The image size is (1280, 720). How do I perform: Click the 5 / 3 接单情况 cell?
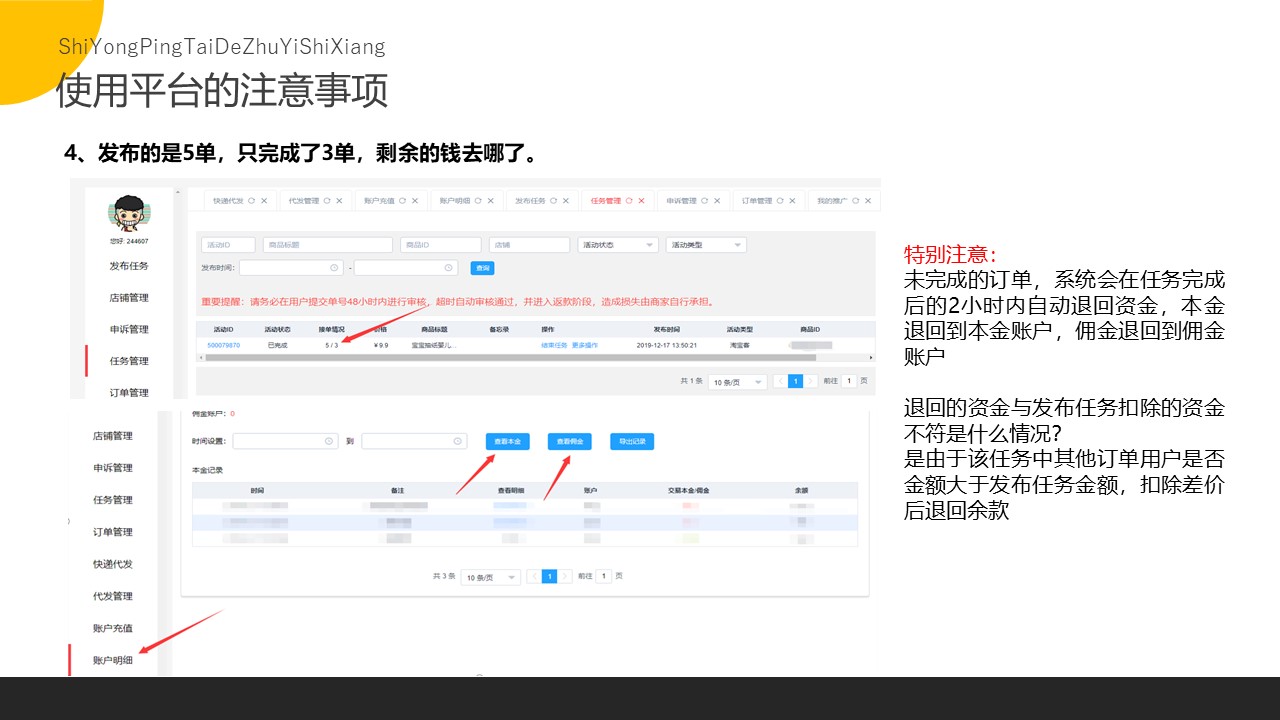(x=331, y=345)
